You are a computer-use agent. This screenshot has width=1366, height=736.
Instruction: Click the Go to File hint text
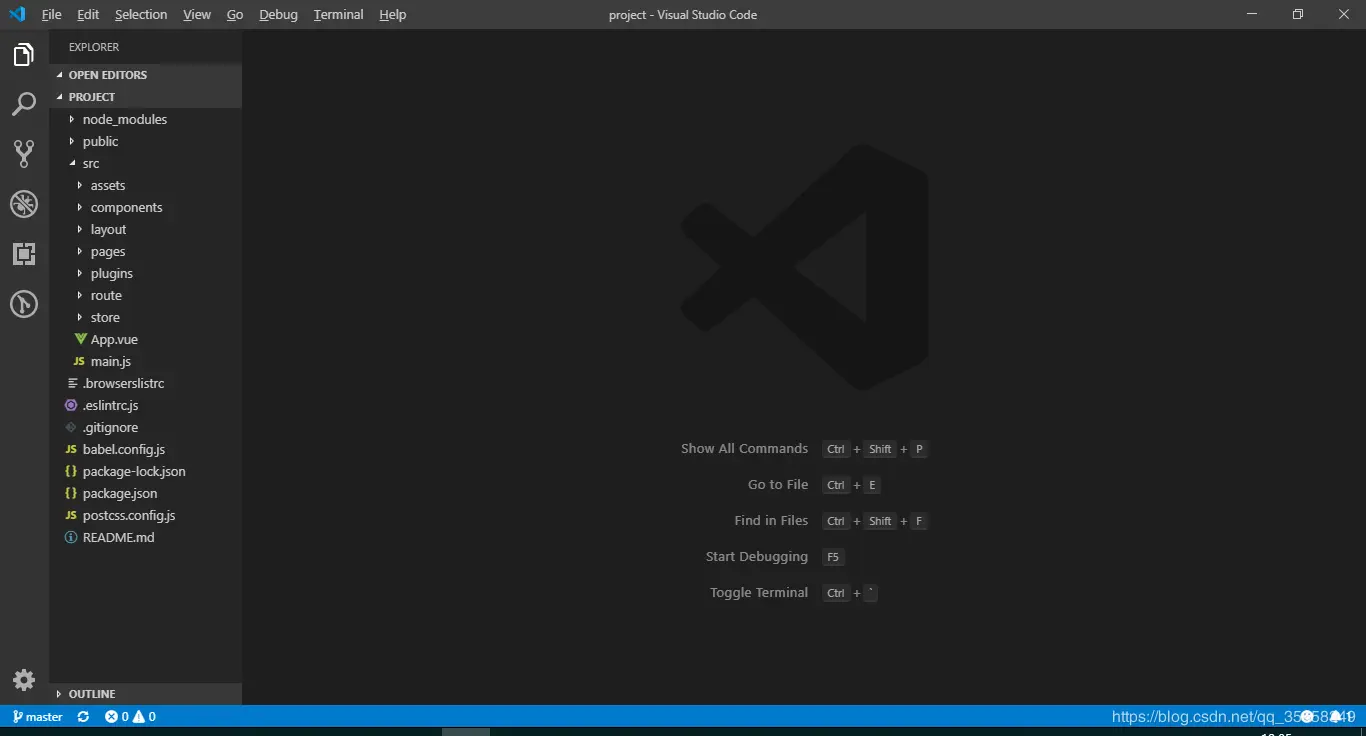click(778, 485)
